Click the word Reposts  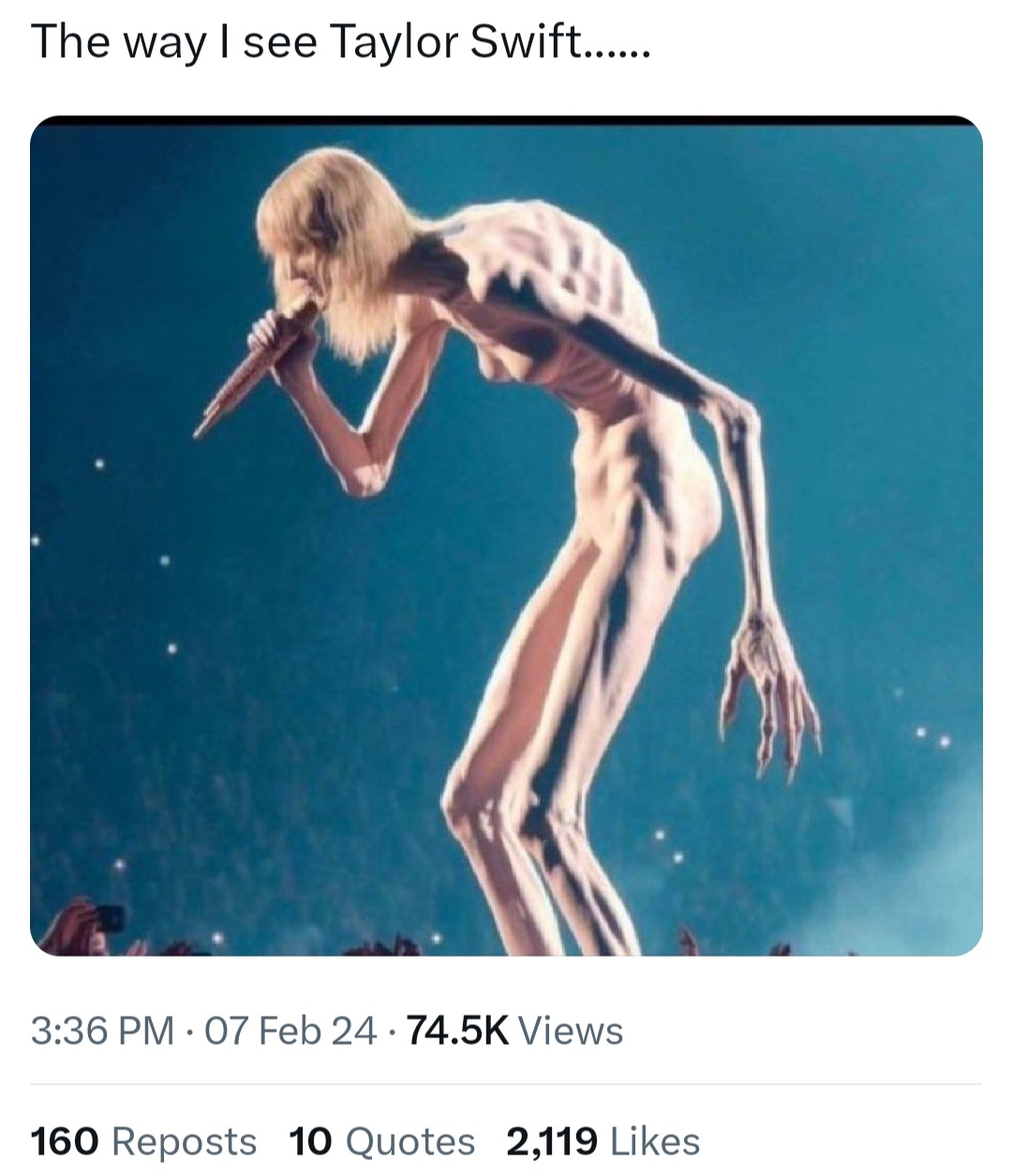click(x=185, y=1141)
